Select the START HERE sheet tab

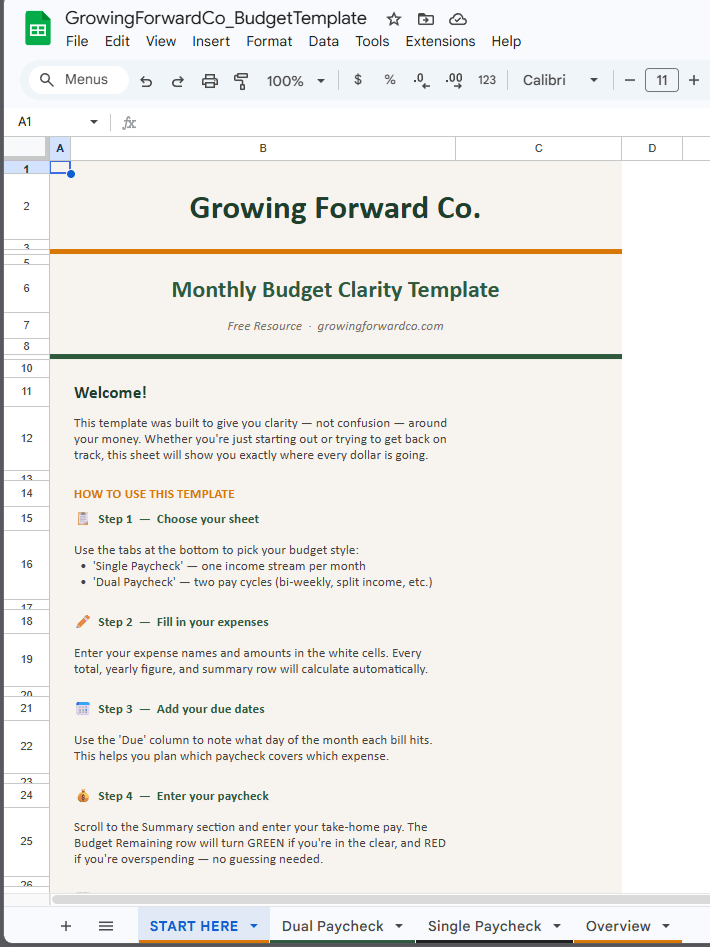(x=194, y=926)
